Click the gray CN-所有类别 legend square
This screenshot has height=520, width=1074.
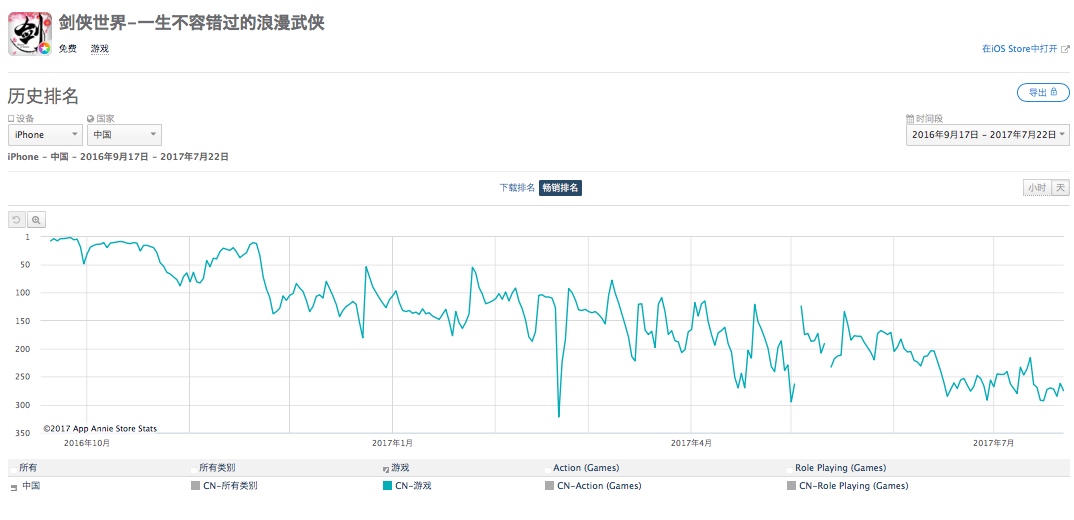pyautogui.click(x=195, y=486)
